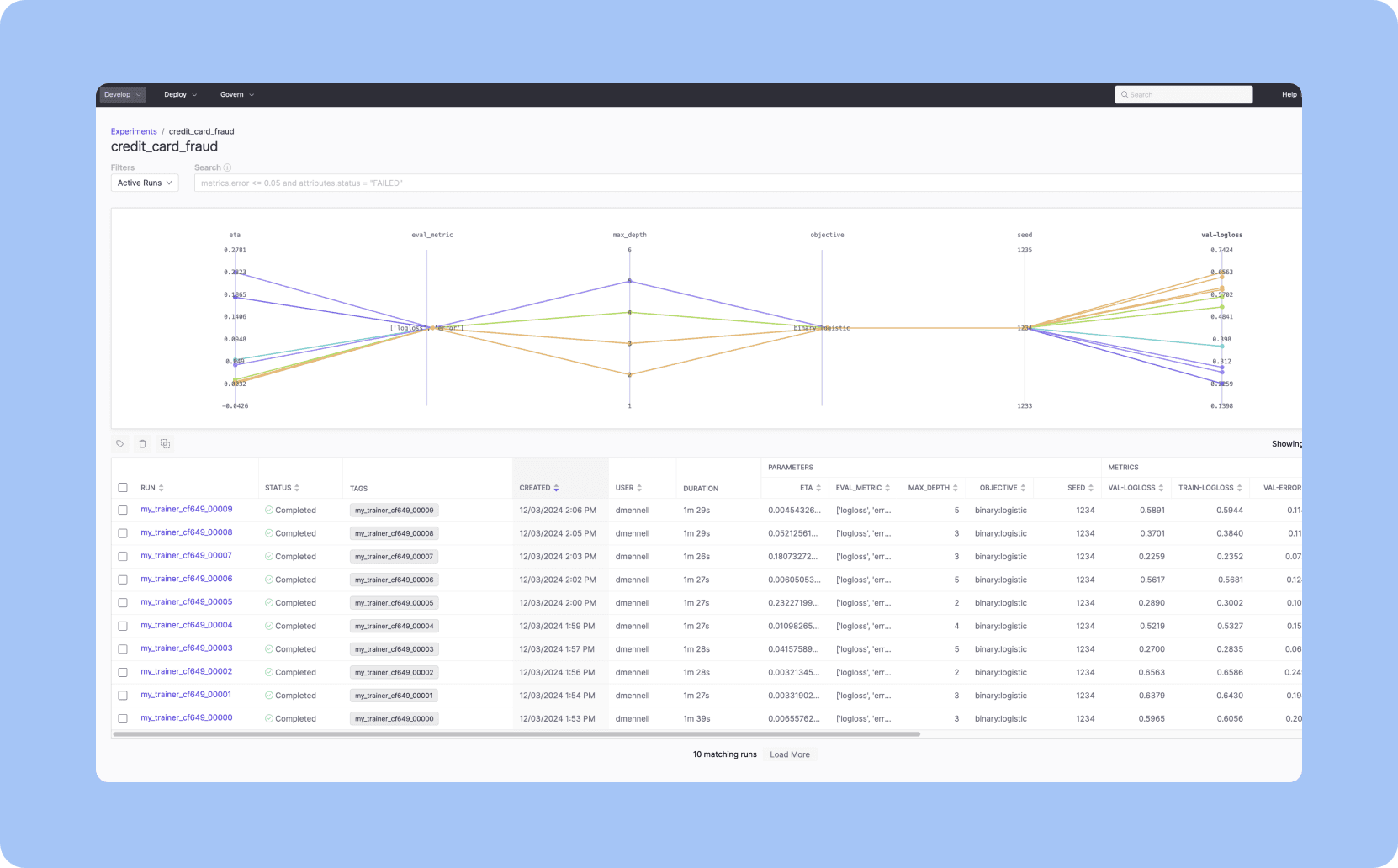The image size is (1398, 868).
Task: Expand the Deploy dropdown chevron
Action: click(x=194, y=94)
